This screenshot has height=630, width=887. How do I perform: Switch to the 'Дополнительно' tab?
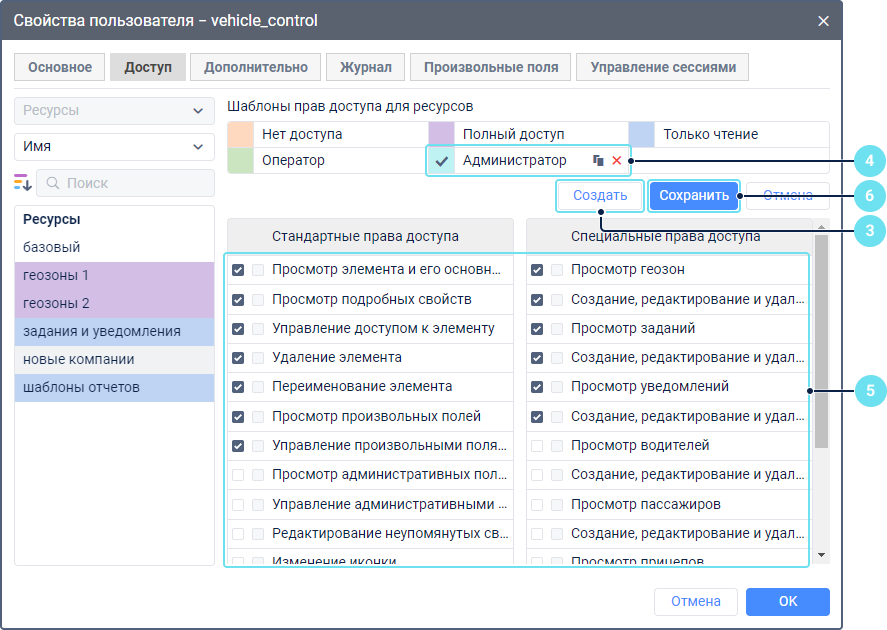click(x=255, y=67)
